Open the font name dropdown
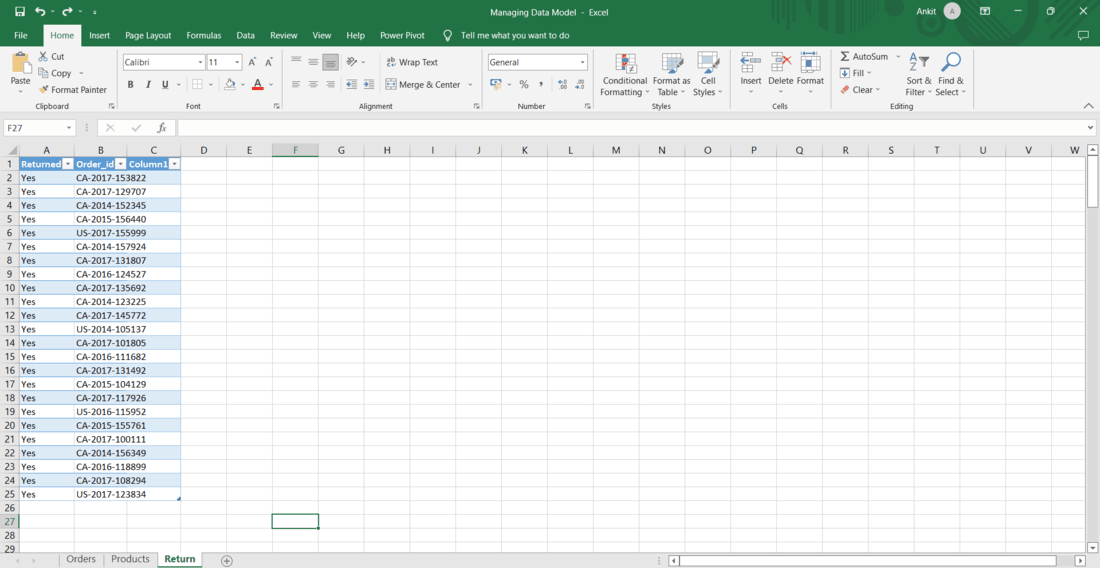 [x=201, y=62]
